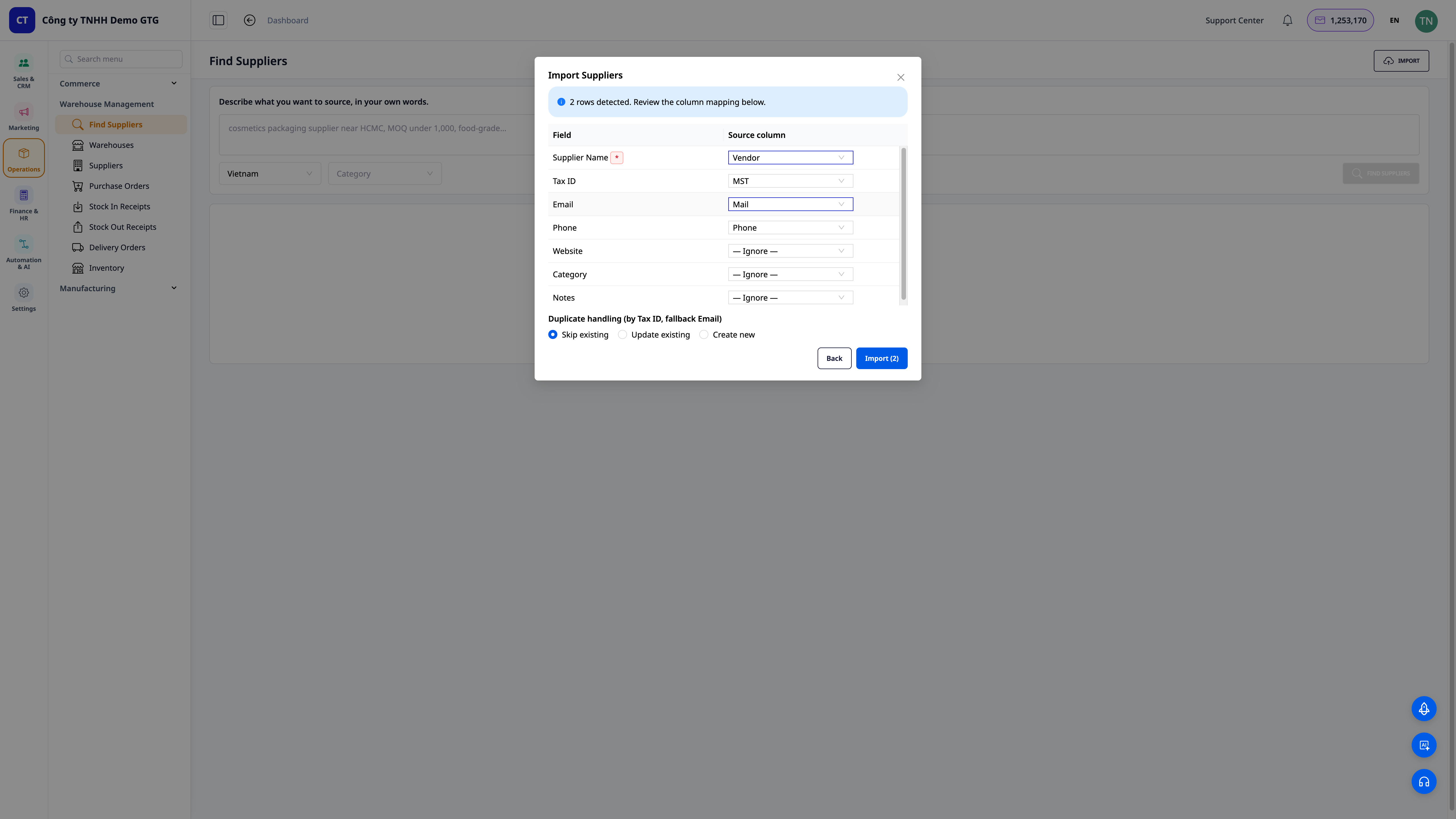Image resolution: width=1456 pixels, height=819 pixels.
Task: Click the Stock In Receipts icon
Action: point(78,207)
